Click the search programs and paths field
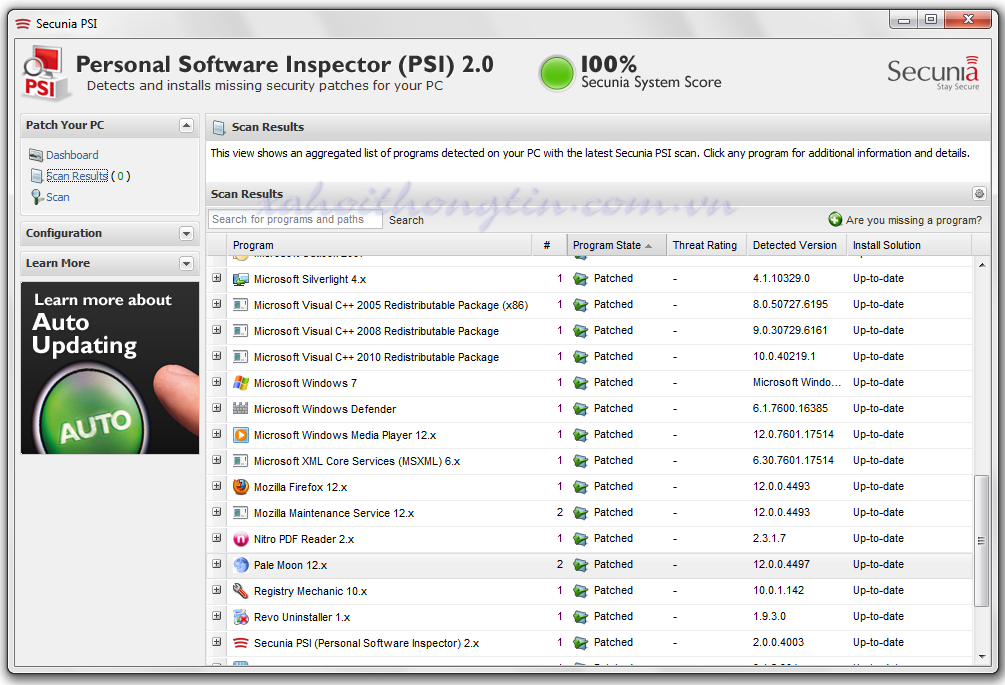Viewport: 1005px width, 685px height. [x=295, y=219]
